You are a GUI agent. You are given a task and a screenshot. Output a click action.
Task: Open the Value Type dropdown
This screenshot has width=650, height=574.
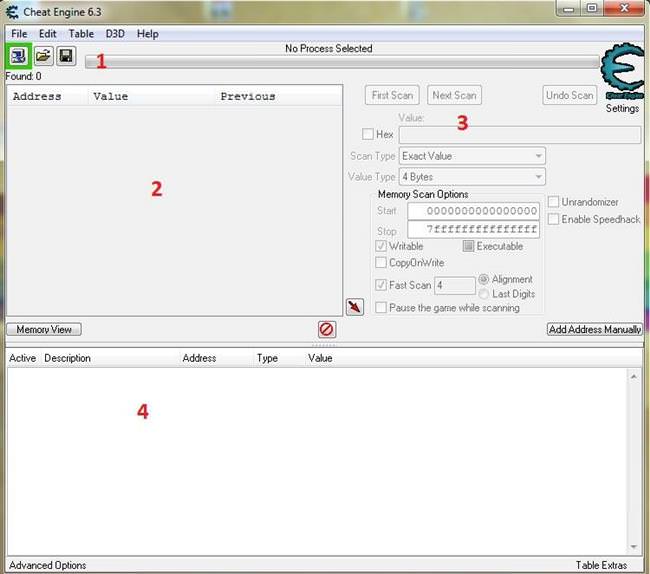[472, 177]
